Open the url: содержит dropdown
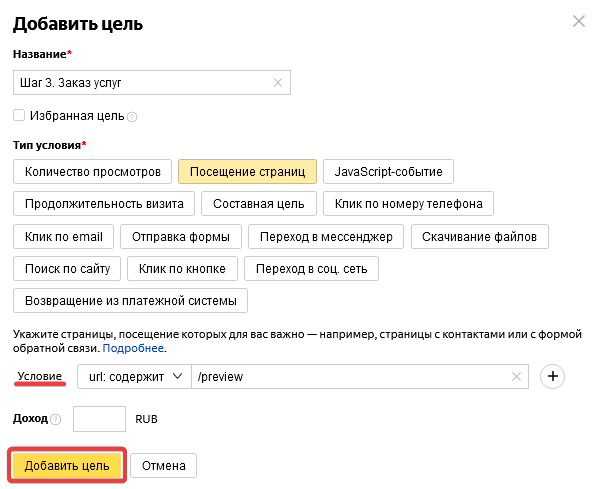Viewport: 598px width, 489px height. pyautogui.click(x=134, y=376)
